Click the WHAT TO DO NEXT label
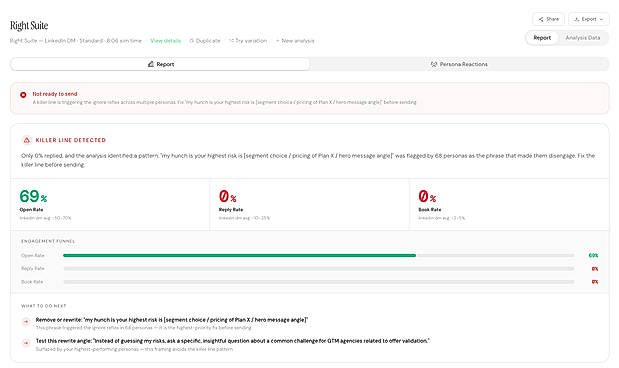This screenshot has width=619, height=368. pyautogui.click(x=44, y=306)
